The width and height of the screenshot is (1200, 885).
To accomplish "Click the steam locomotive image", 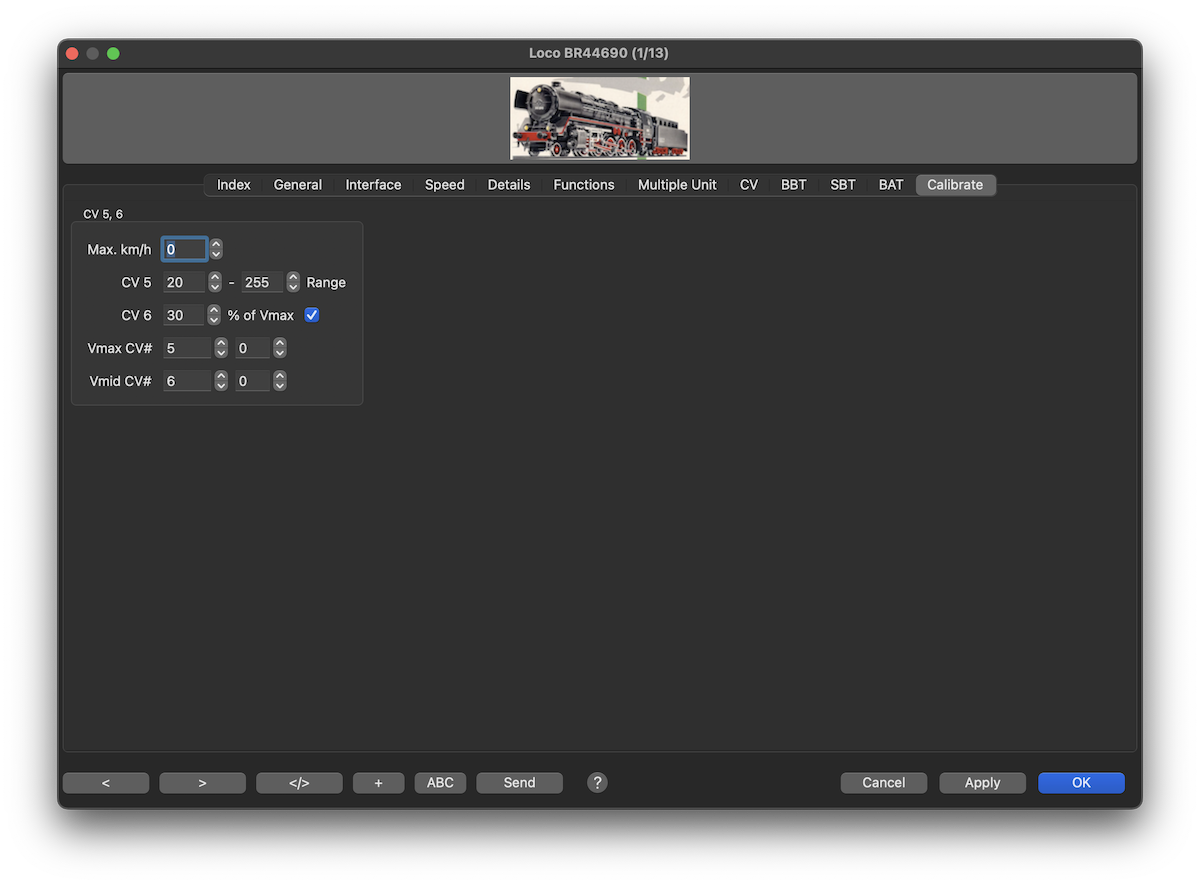I will click(599, 118).
